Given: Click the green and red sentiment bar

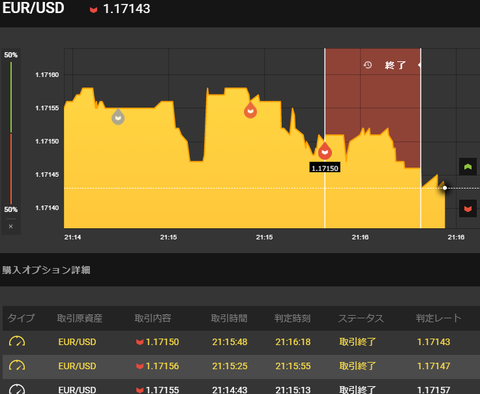Looking at the screenshot, I should click(11, 133).
